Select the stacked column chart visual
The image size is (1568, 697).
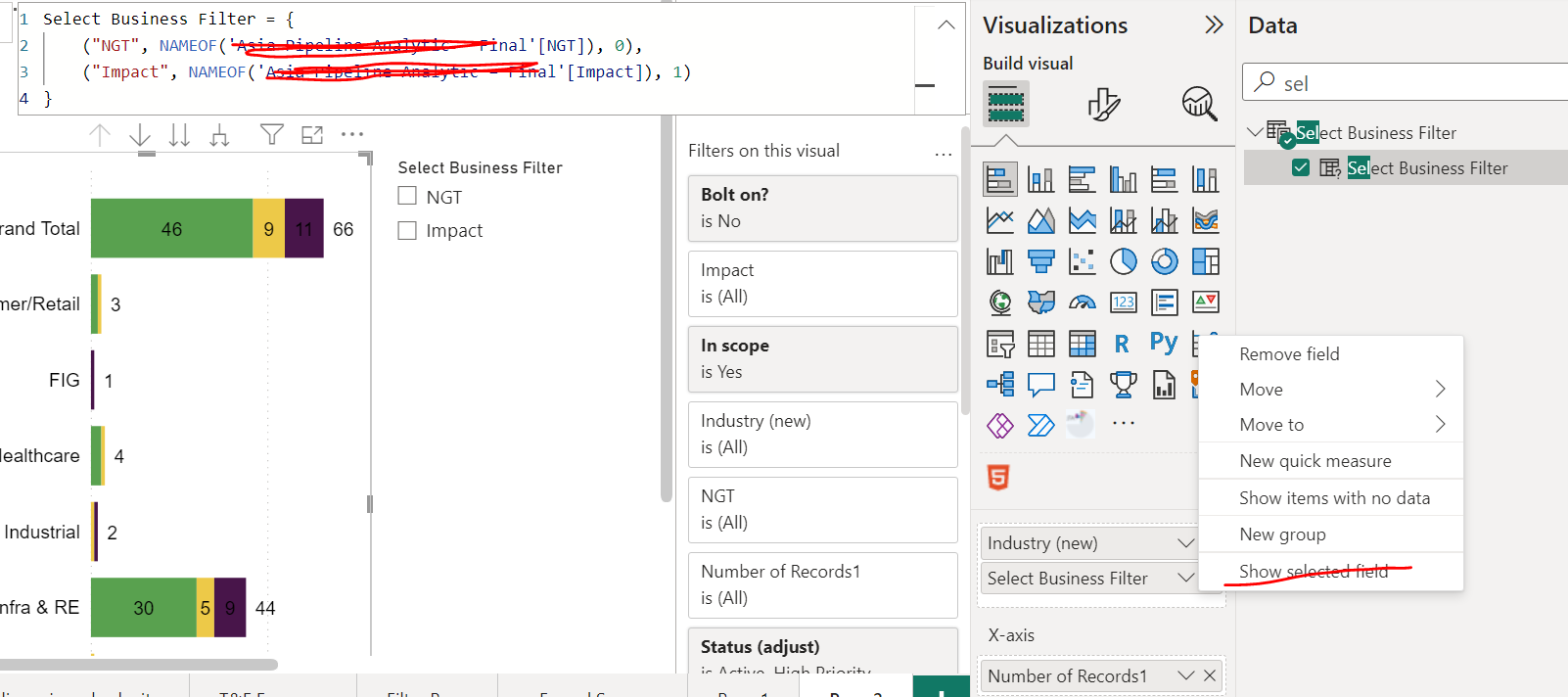click(1041, 180)
